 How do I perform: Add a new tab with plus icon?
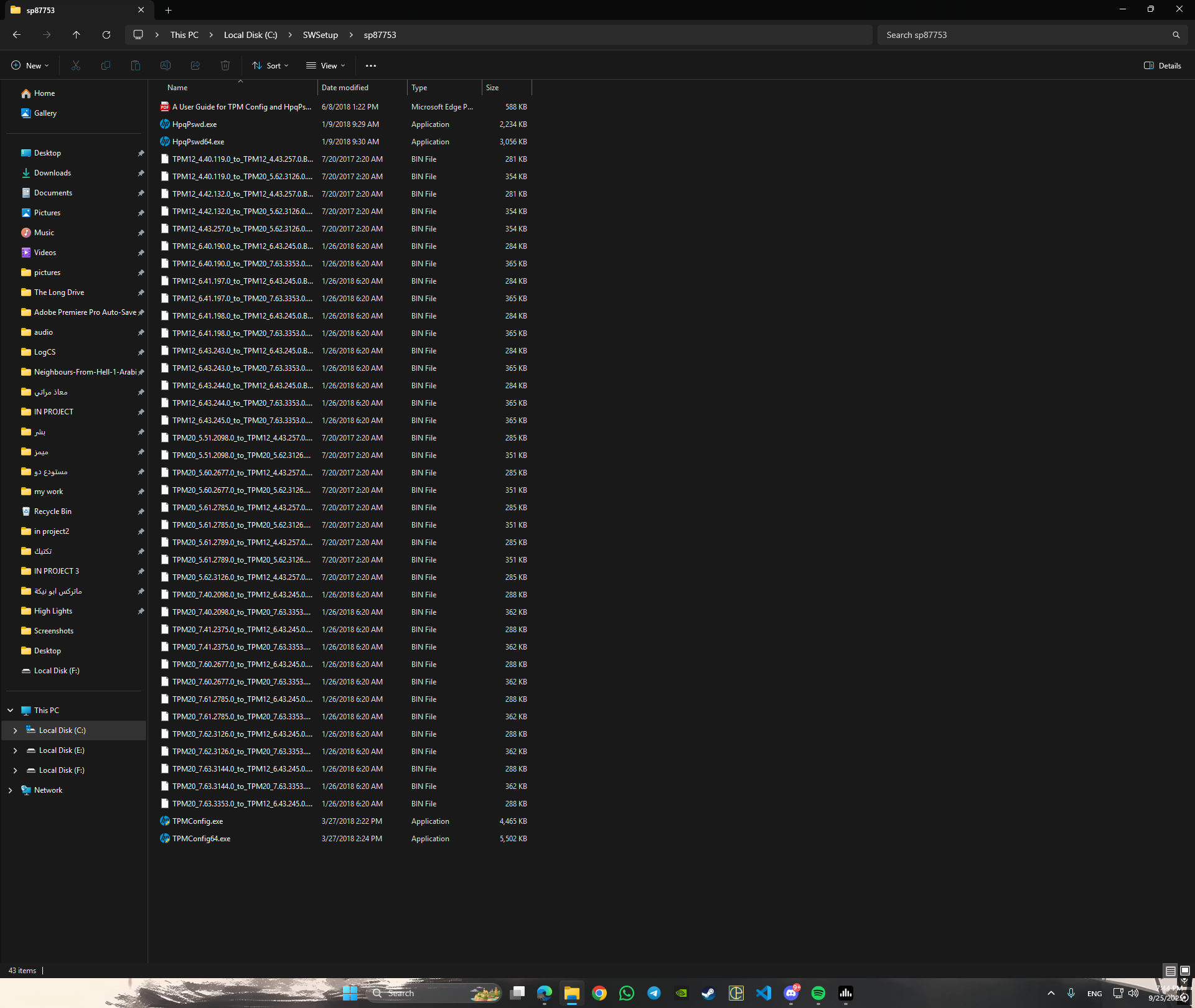168,10
